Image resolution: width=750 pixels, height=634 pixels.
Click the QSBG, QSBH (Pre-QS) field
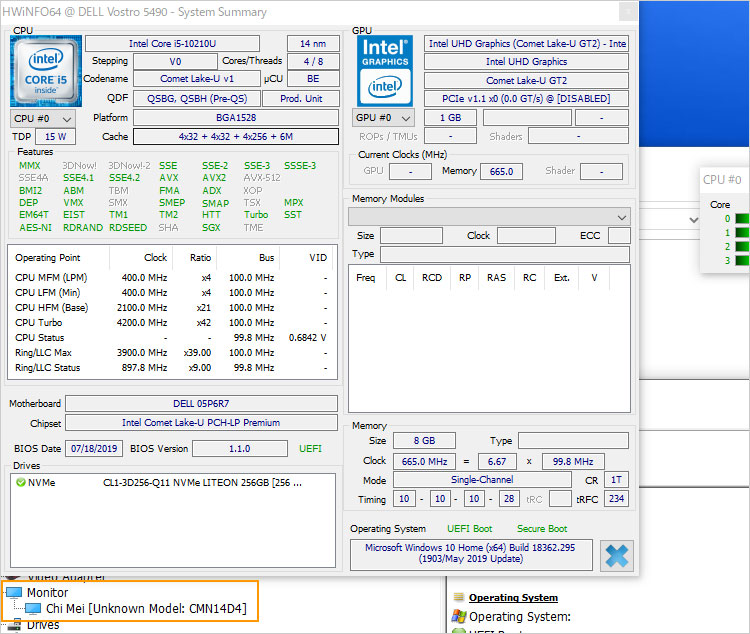click(x=197, y=99)
